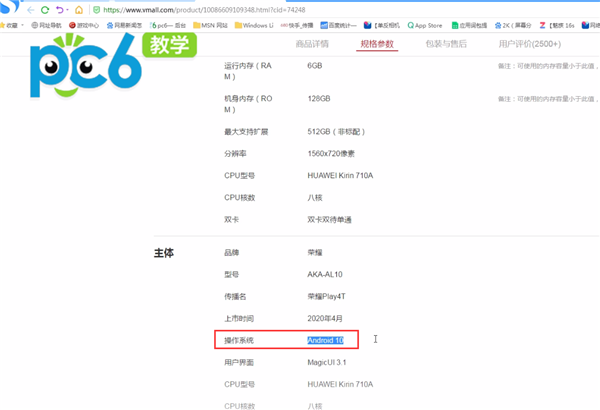Go to the browser home page icon
This screenshot has width=600, height=410.
coord(79,10)
